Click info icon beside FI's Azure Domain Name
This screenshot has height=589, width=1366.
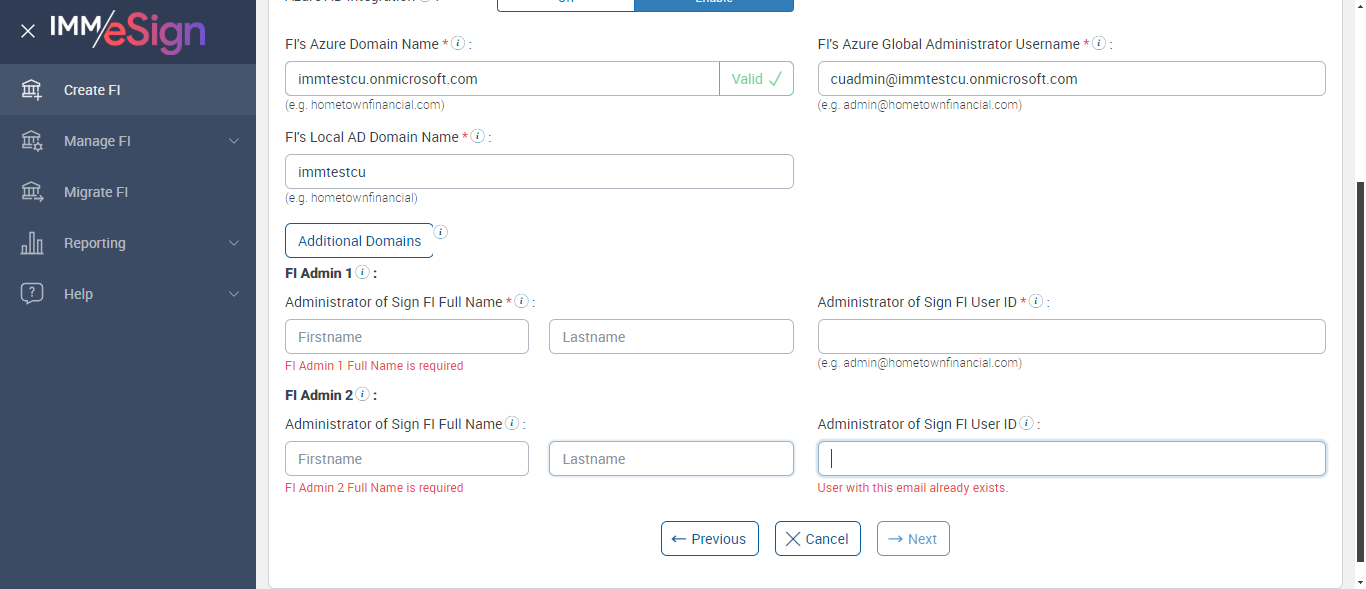(458, 44)
